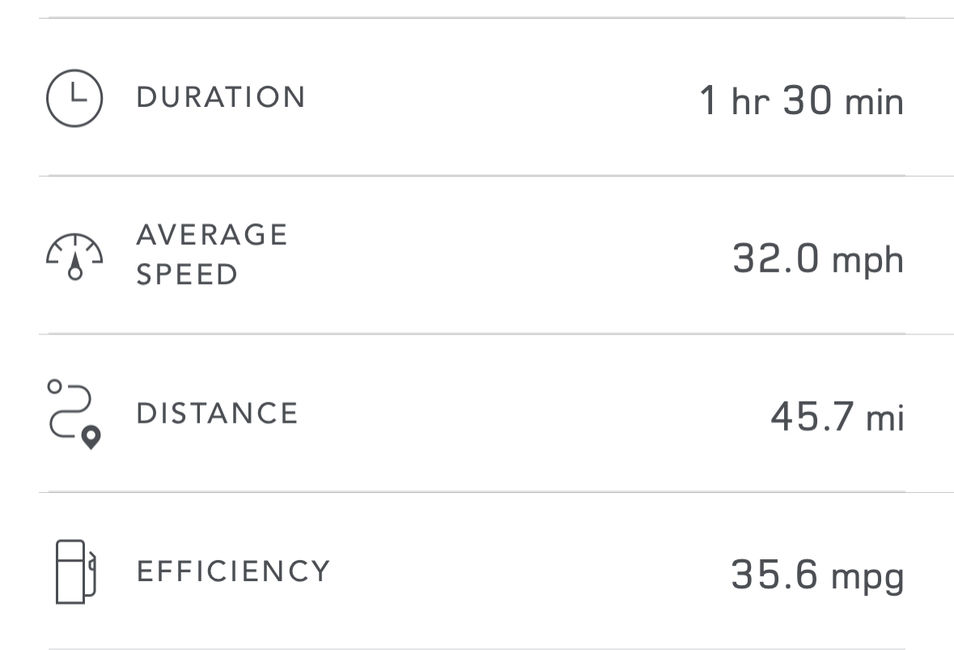Open the Duration row
Screen dimensions: 954x650
point(472,97)
